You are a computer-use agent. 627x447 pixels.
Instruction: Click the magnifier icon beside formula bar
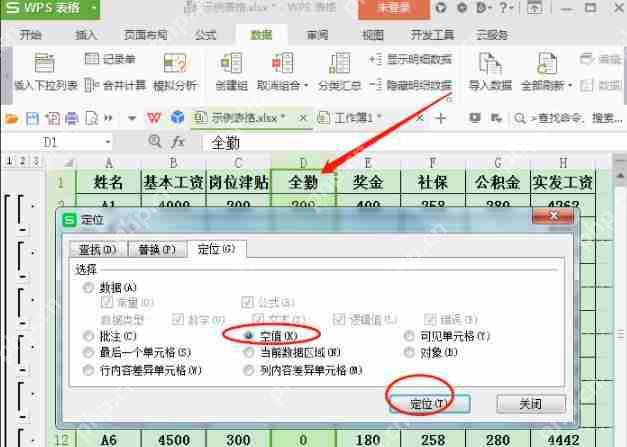[155, 141]
